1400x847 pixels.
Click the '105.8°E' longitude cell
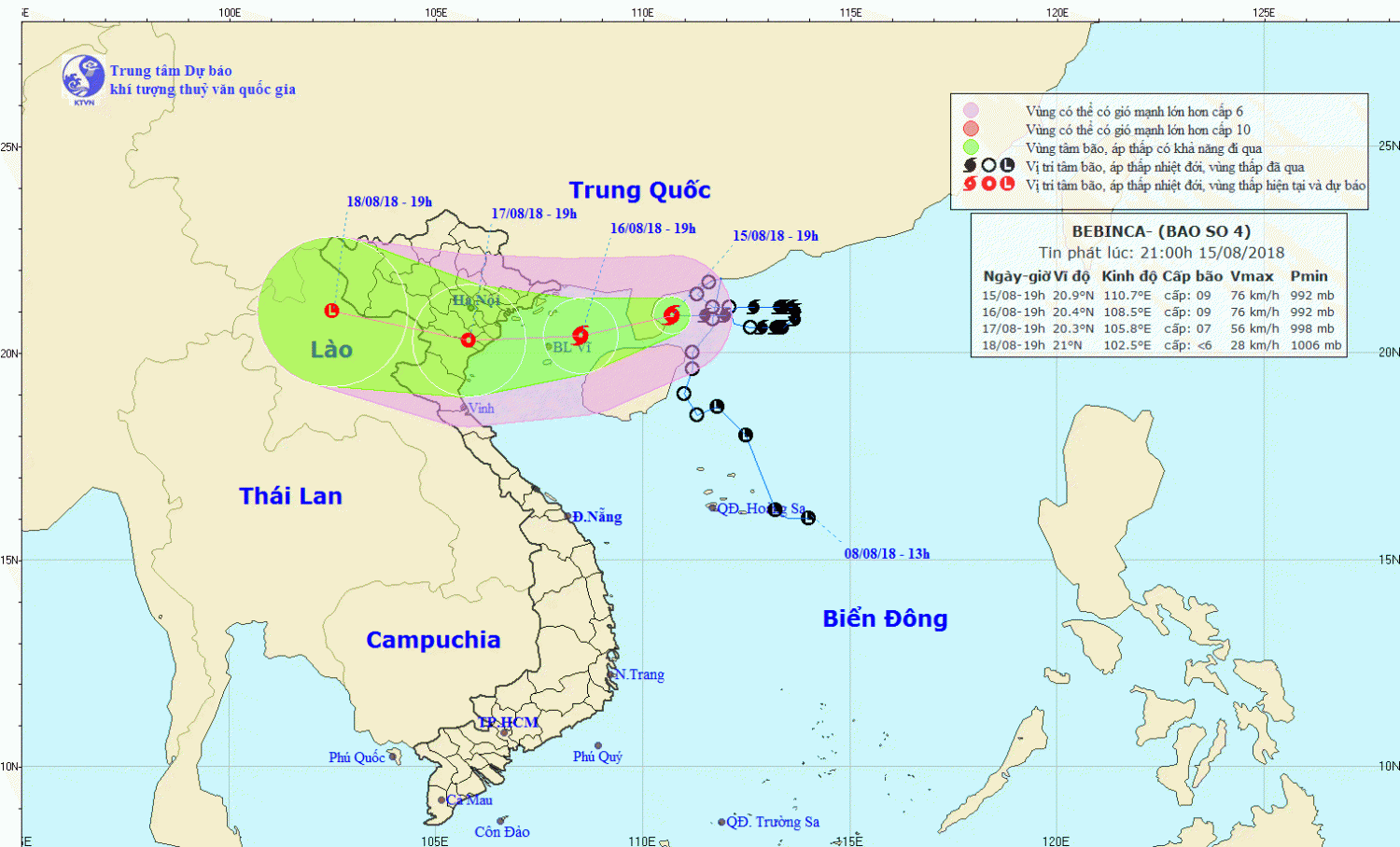tap(1127, 328)
